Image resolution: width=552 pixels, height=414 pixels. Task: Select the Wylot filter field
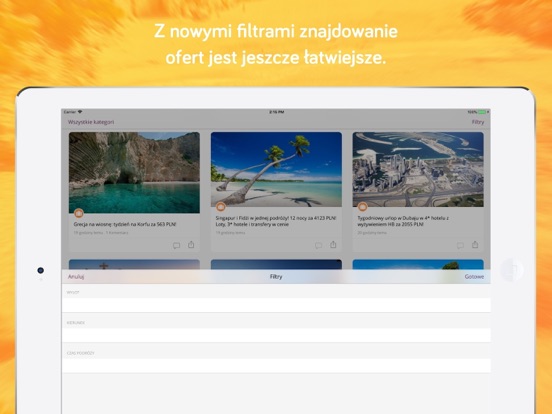276,305
